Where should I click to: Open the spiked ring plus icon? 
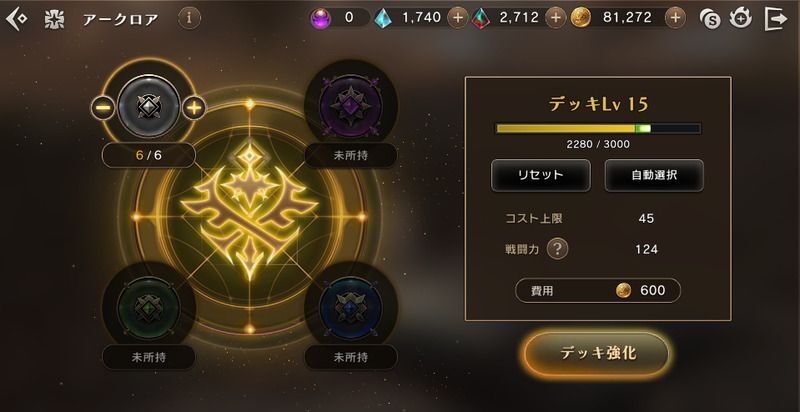740,19
